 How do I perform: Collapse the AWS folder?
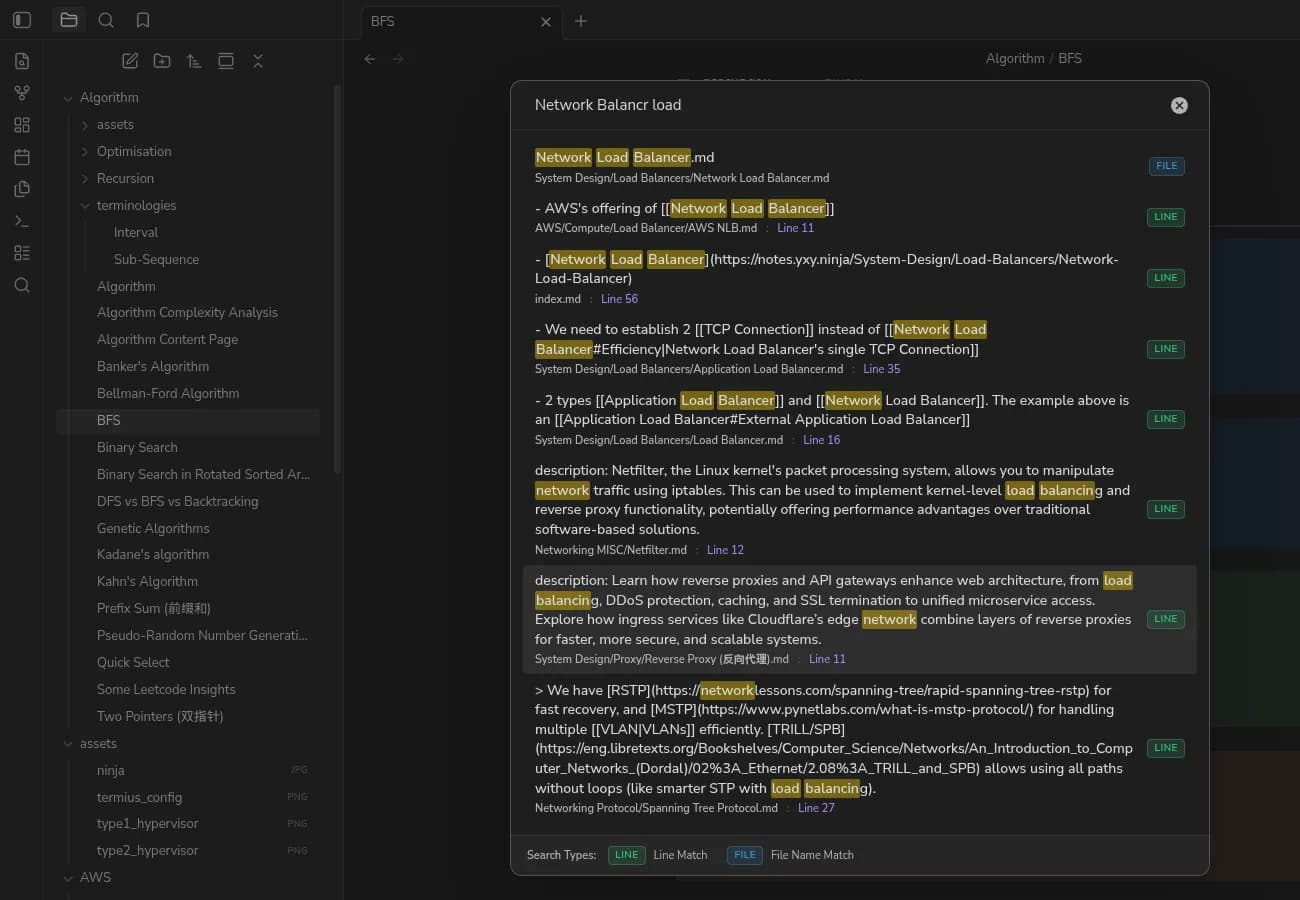point(68,878)
